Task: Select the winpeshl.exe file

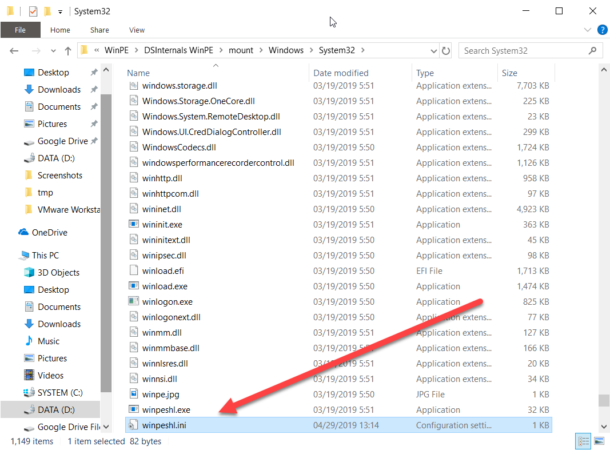Action: pyautogui.click(x=166, y=410)
